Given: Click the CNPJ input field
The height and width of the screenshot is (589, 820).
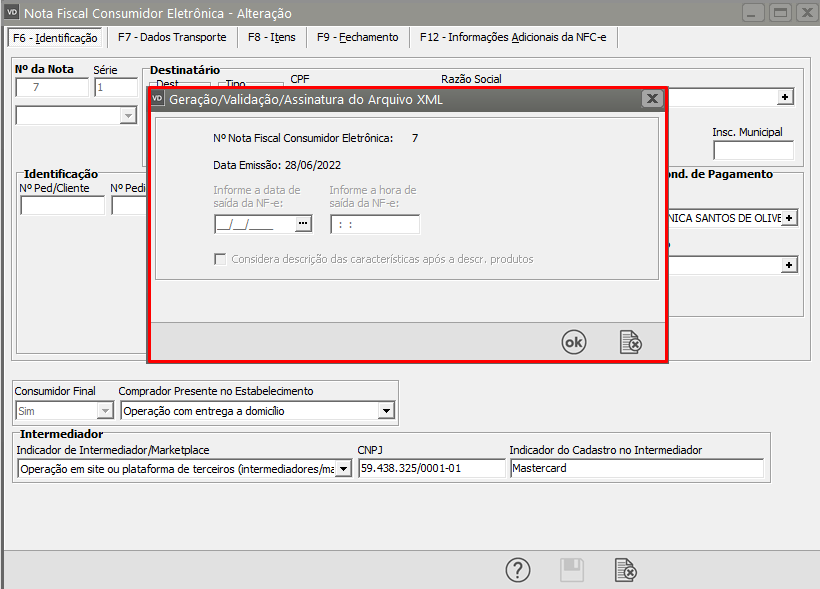Looking at the screenshot, I should [430, 469].
